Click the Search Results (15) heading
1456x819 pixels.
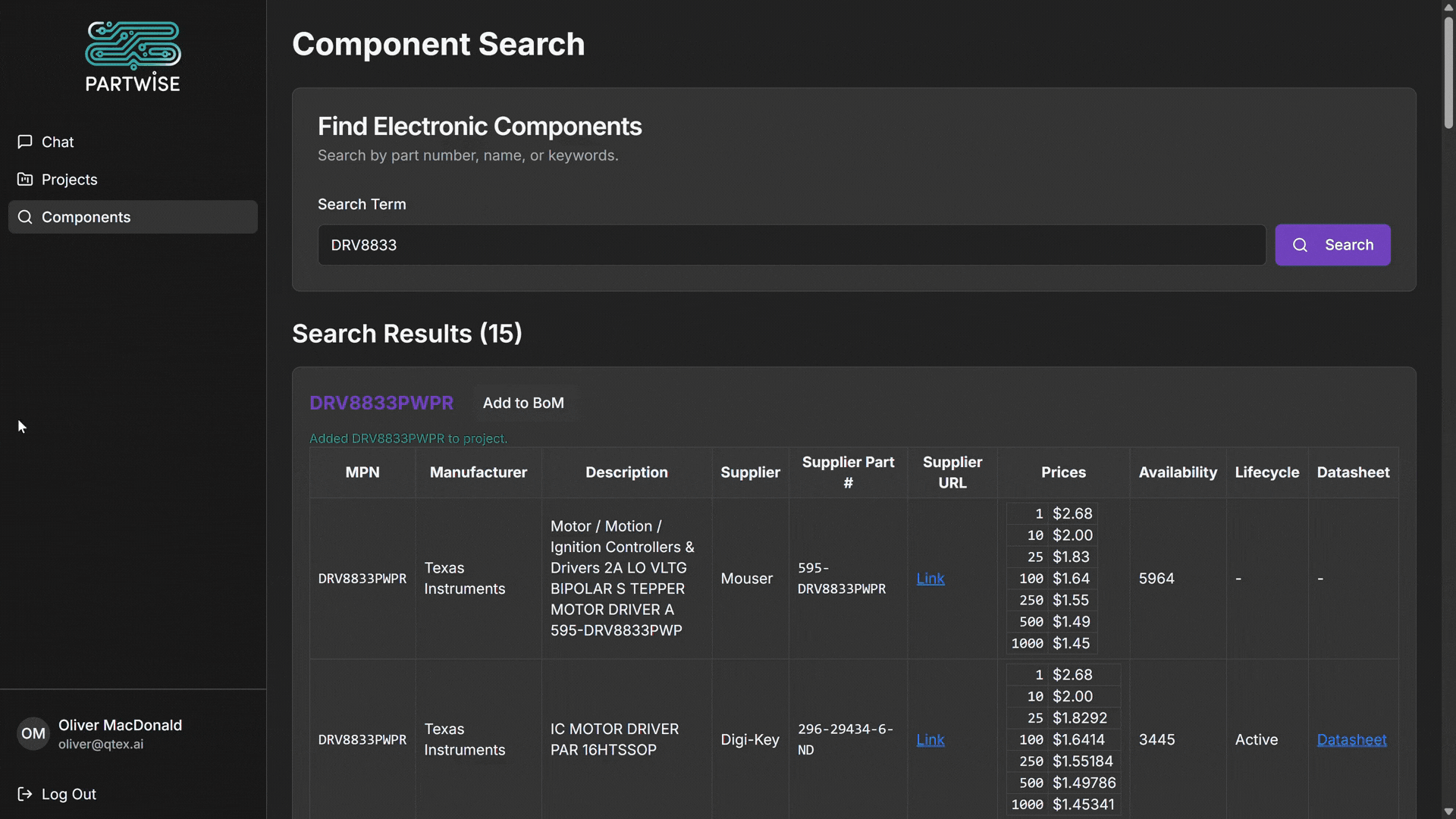pos(407,334)
